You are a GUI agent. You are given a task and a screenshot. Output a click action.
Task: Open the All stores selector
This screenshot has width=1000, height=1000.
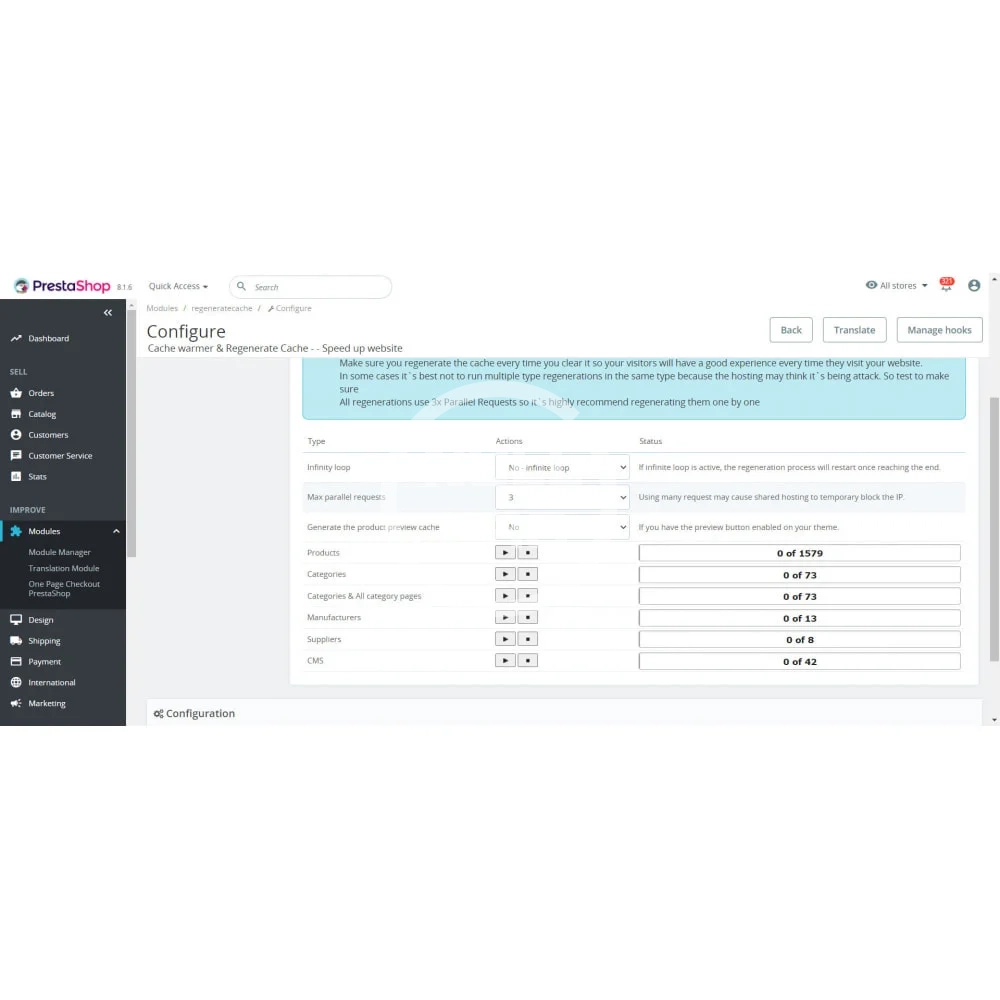tap(897, 286)
